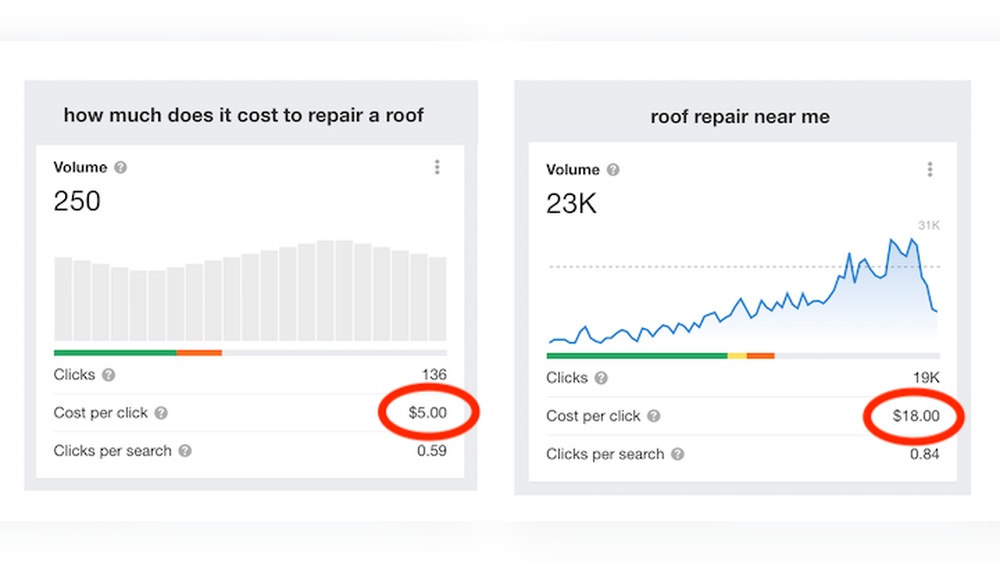Click the 19K clicks value

click(926, 377)
